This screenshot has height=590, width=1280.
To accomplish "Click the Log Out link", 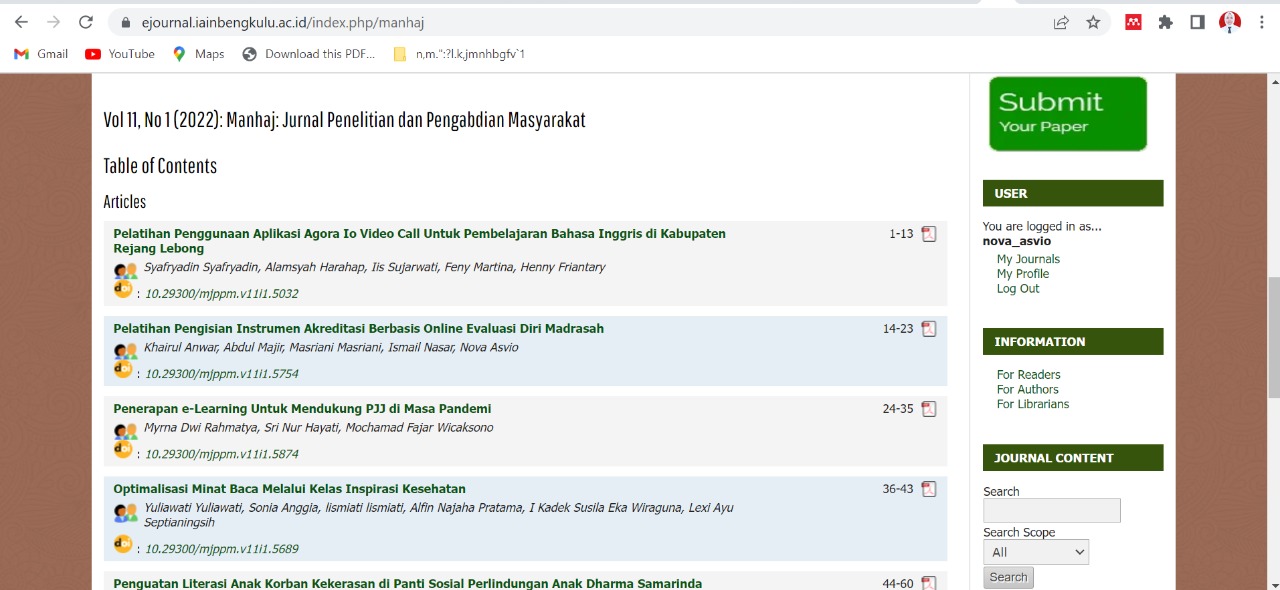I will click(x=1018, y=289).
